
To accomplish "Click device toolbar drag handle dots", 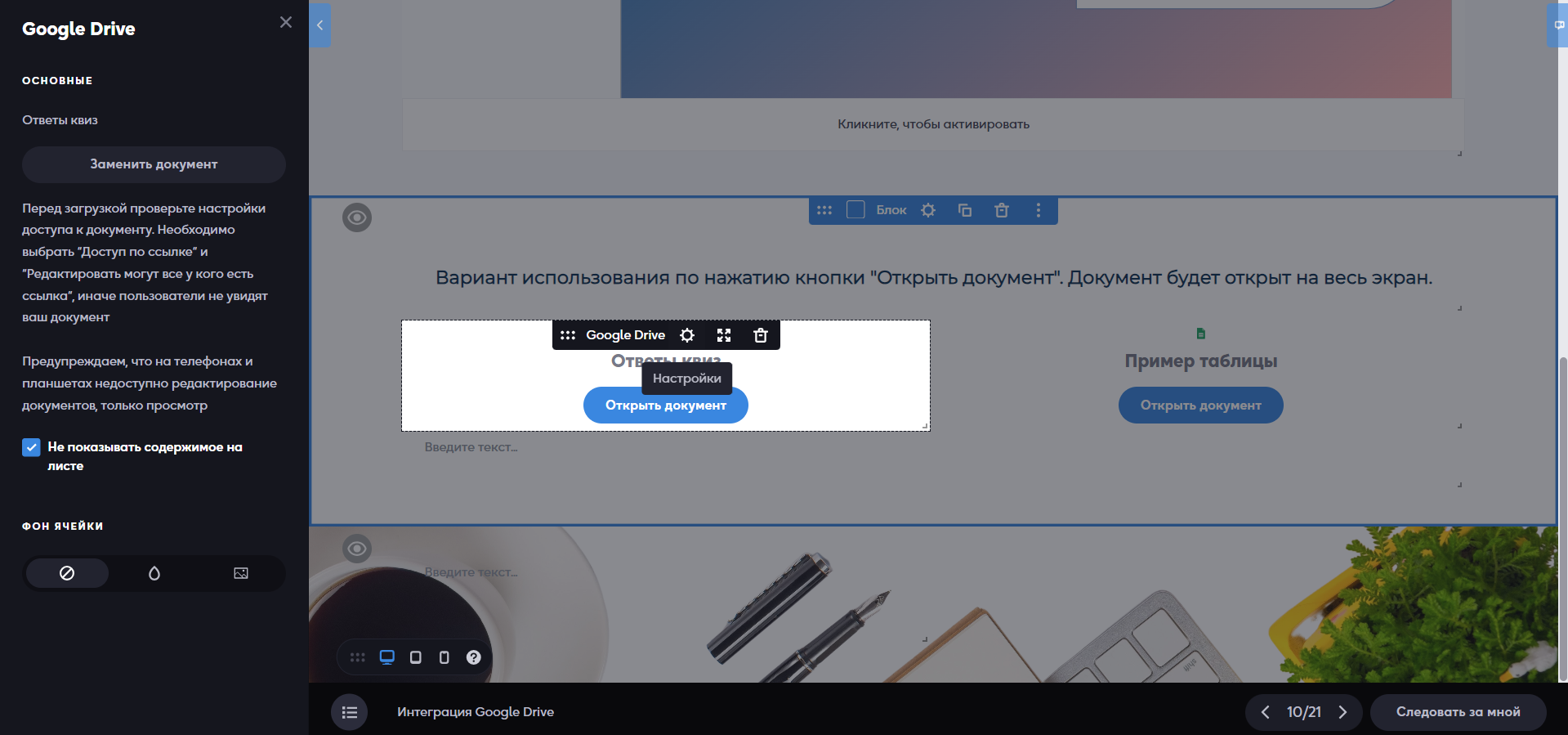I will tap(357, 657).
